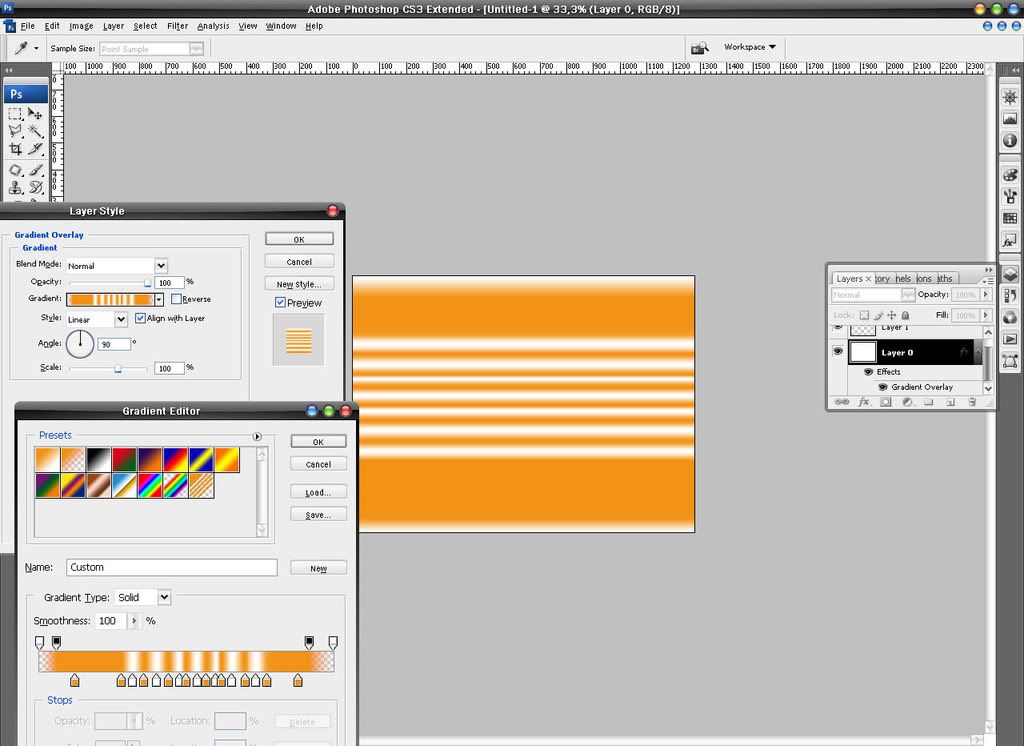Screen dimensions: 1024x746
Task: Open the Image menu
Action: point(81,26)
